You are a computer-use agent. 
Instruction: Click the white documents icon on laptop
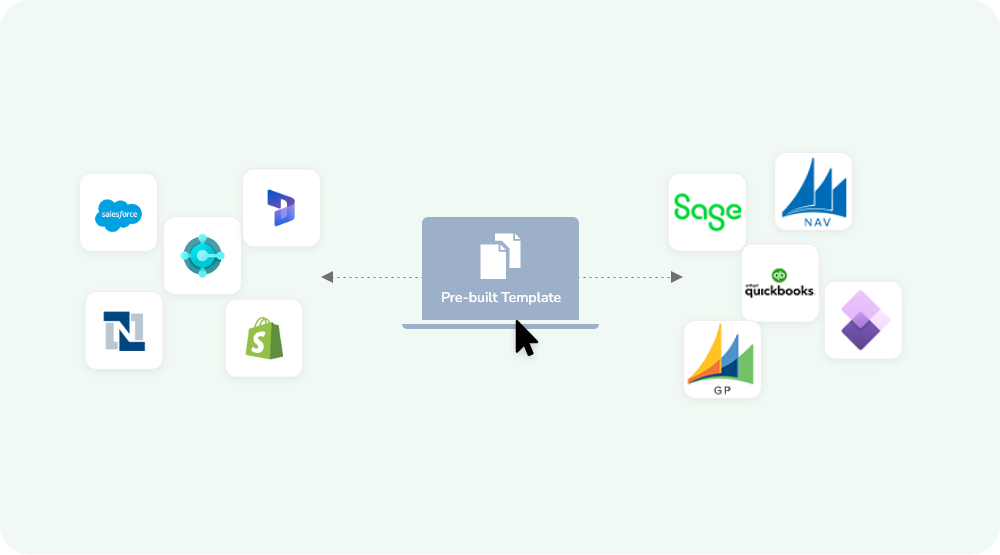(x=500, y=254)
